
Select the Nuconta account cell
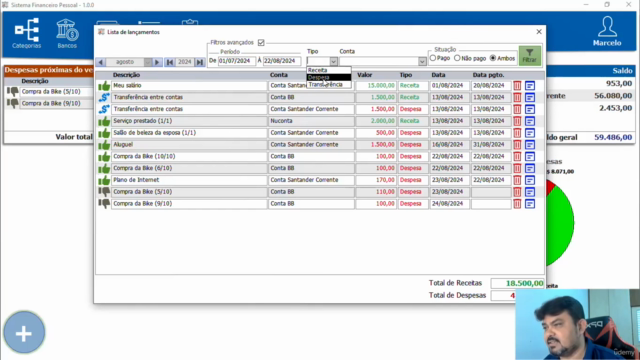(x=311, y=121)
